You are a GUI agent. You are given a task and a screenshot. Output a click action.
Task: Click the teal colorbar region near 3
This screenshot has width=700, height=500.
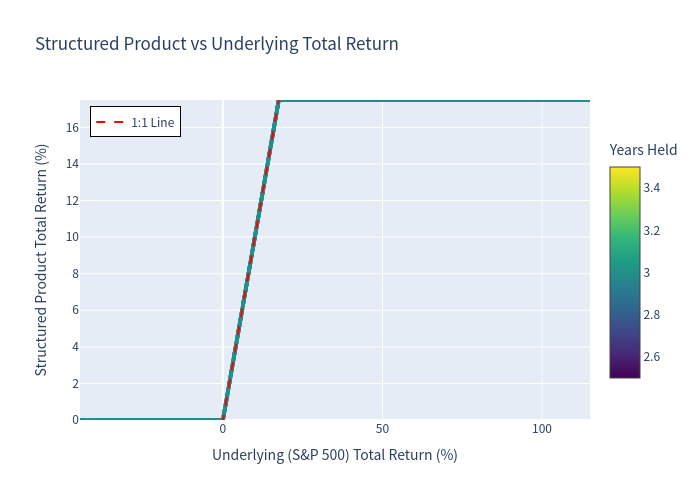click(625, 273)
